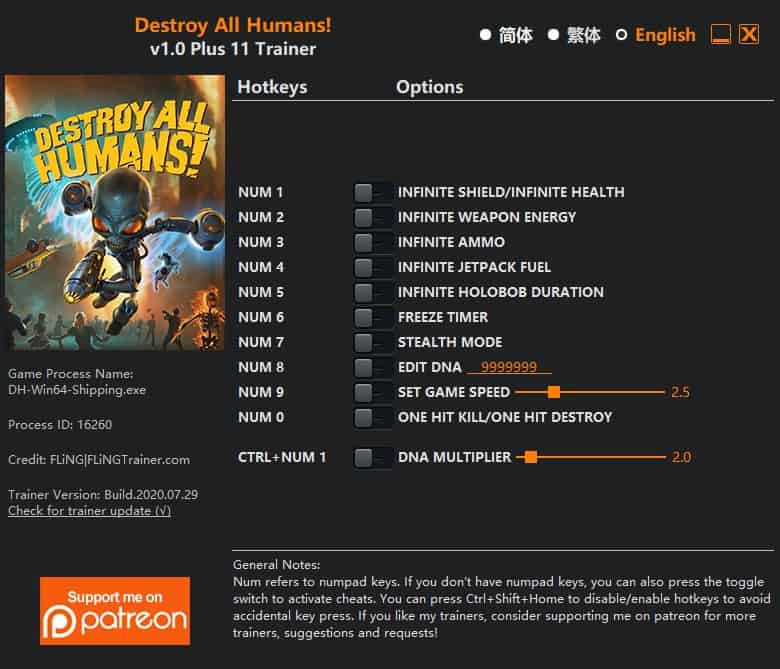Close the trainer with X button
The image size is (780, 669).
pos(749,35)
